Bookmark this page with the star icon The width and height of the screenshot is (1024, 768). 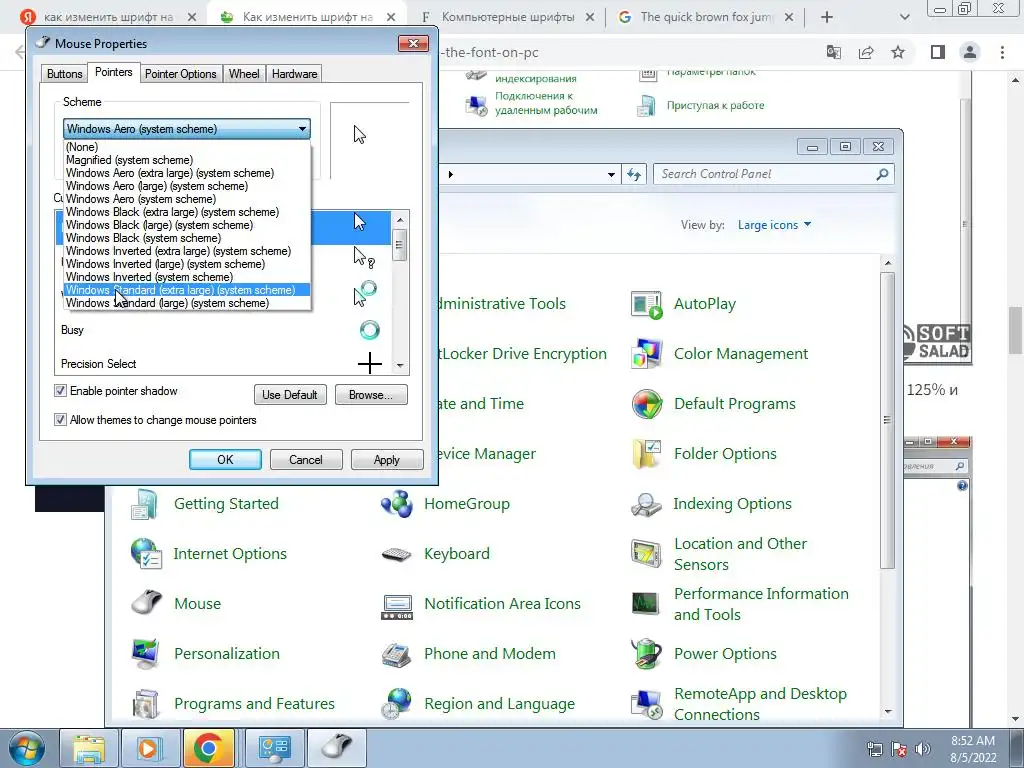pos(898,52)
